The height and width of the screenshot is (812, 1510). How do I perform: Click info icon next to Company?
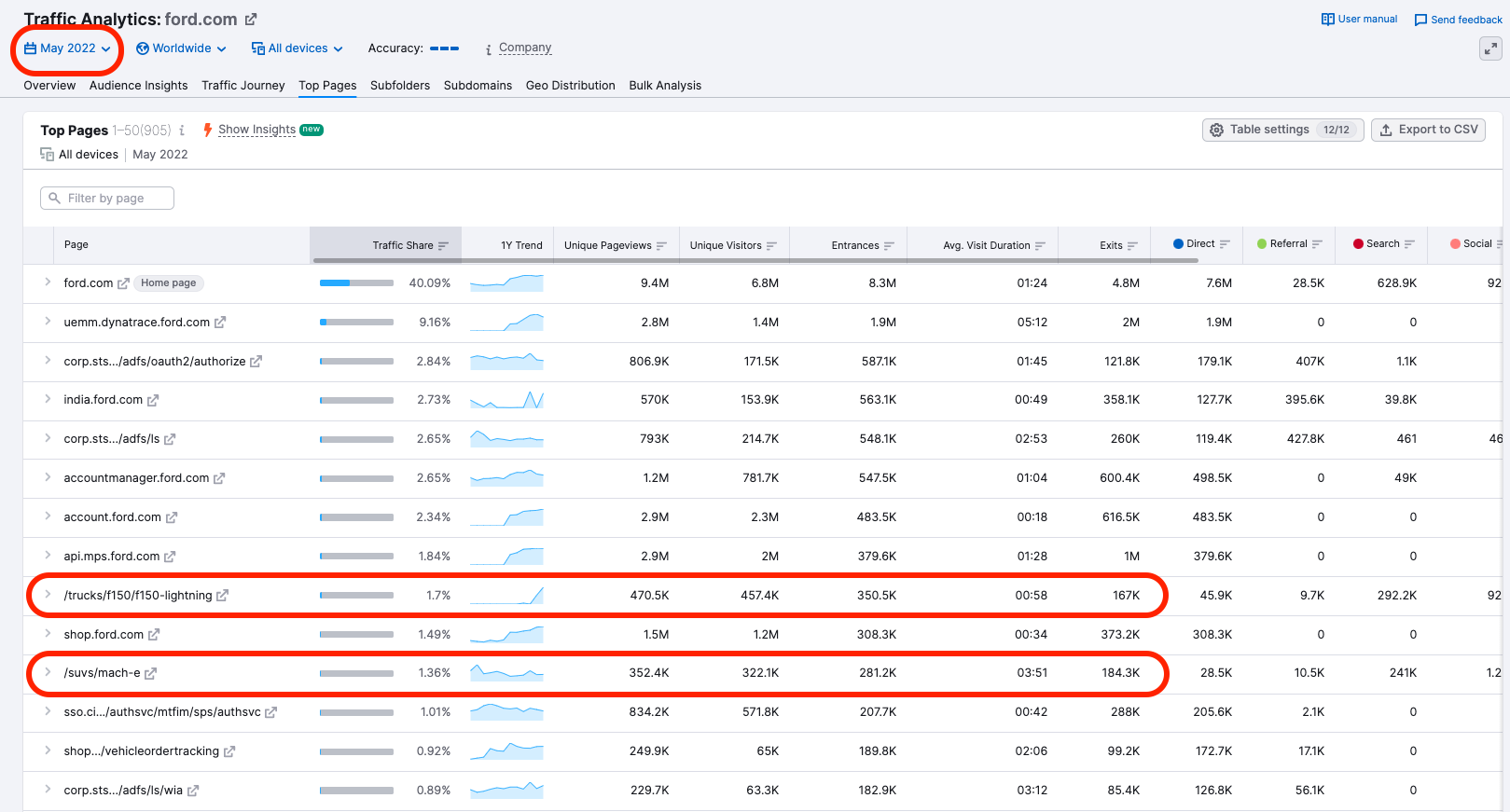[x=489, y=49]
